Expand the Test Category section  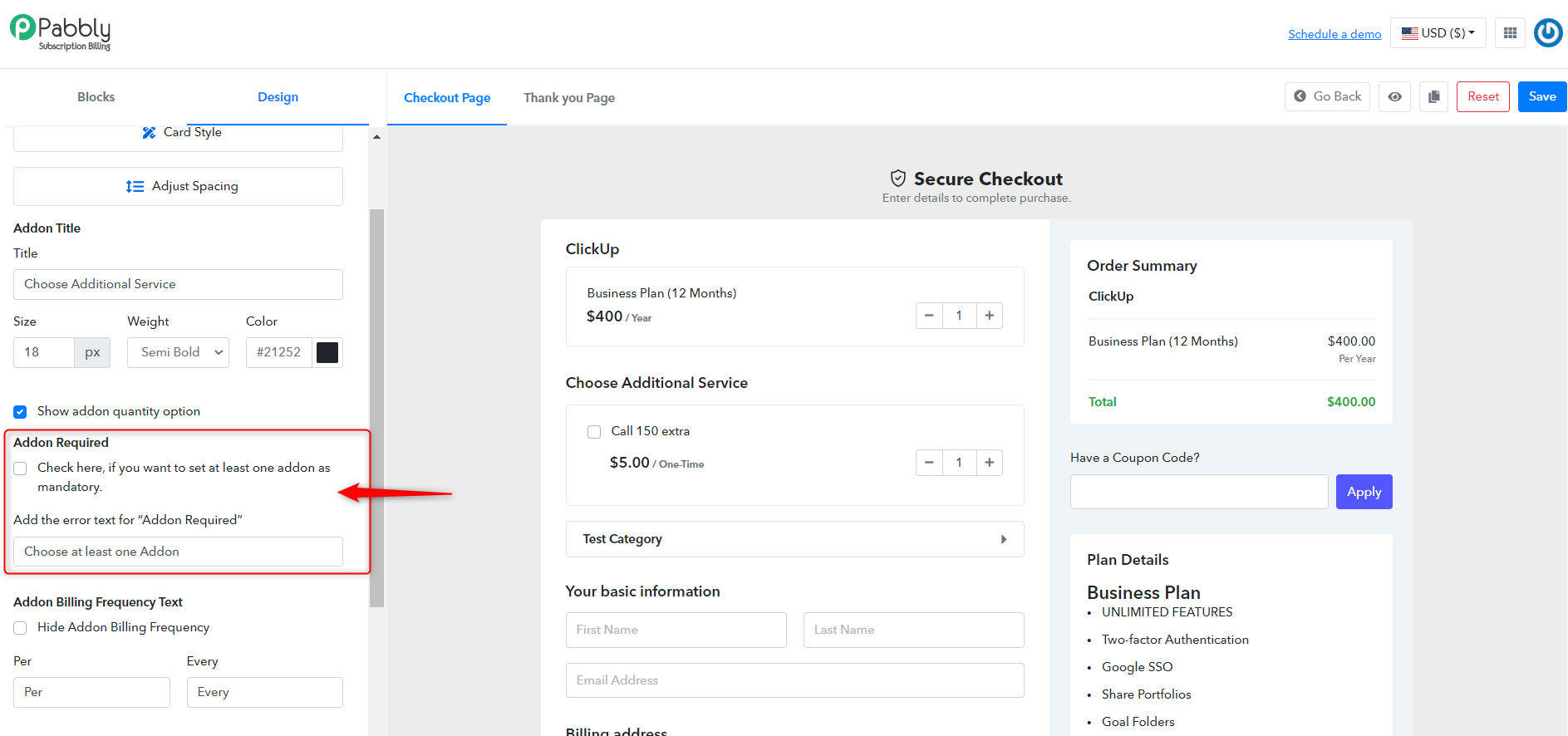pyautogui.click(x=795, y=539)
